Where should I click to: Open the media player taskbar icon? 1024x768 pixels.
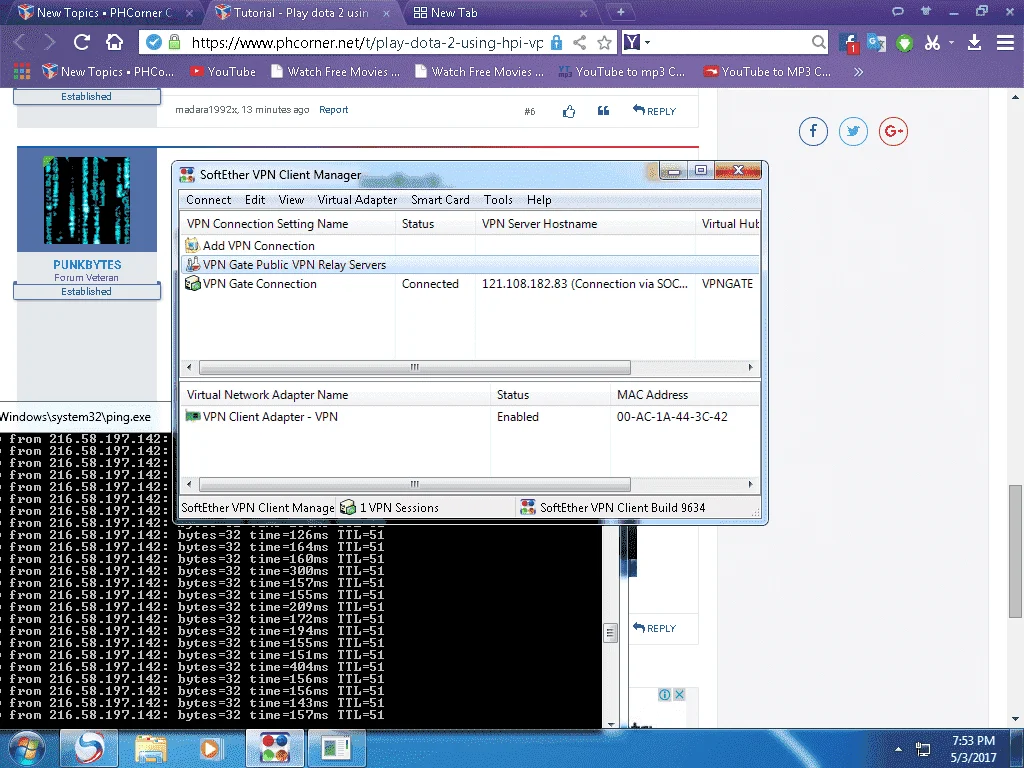click(x=210, y=748)
